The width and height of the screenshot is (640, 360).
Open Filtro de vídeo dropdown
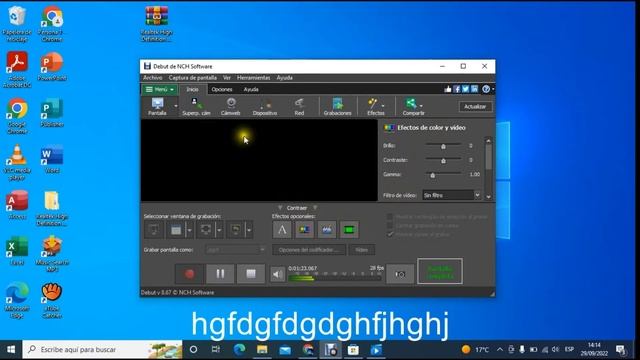pyautogui.click(x=451, y=195)
